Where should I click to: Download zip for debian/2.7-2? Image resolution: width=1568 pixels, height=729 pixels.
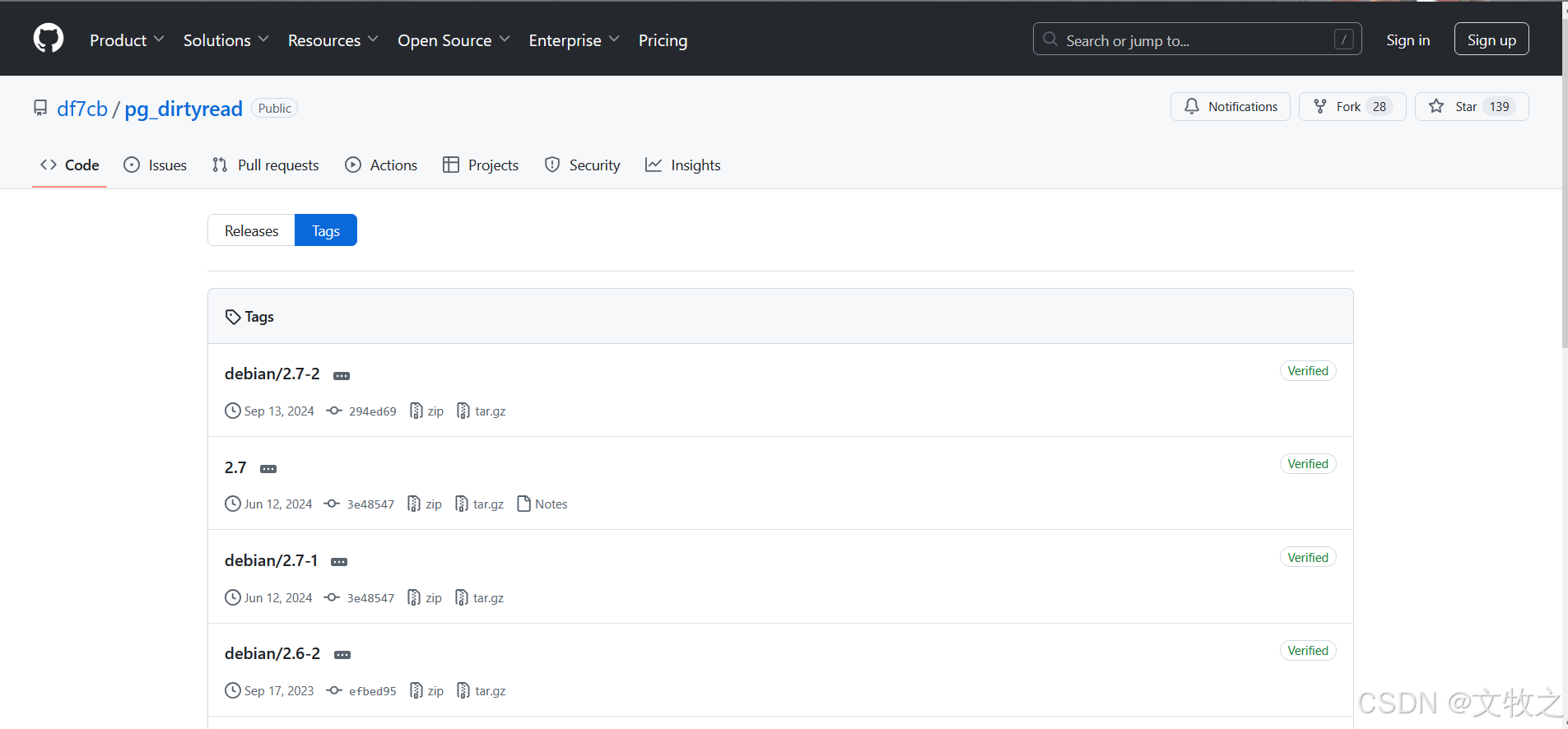point(427,411)
